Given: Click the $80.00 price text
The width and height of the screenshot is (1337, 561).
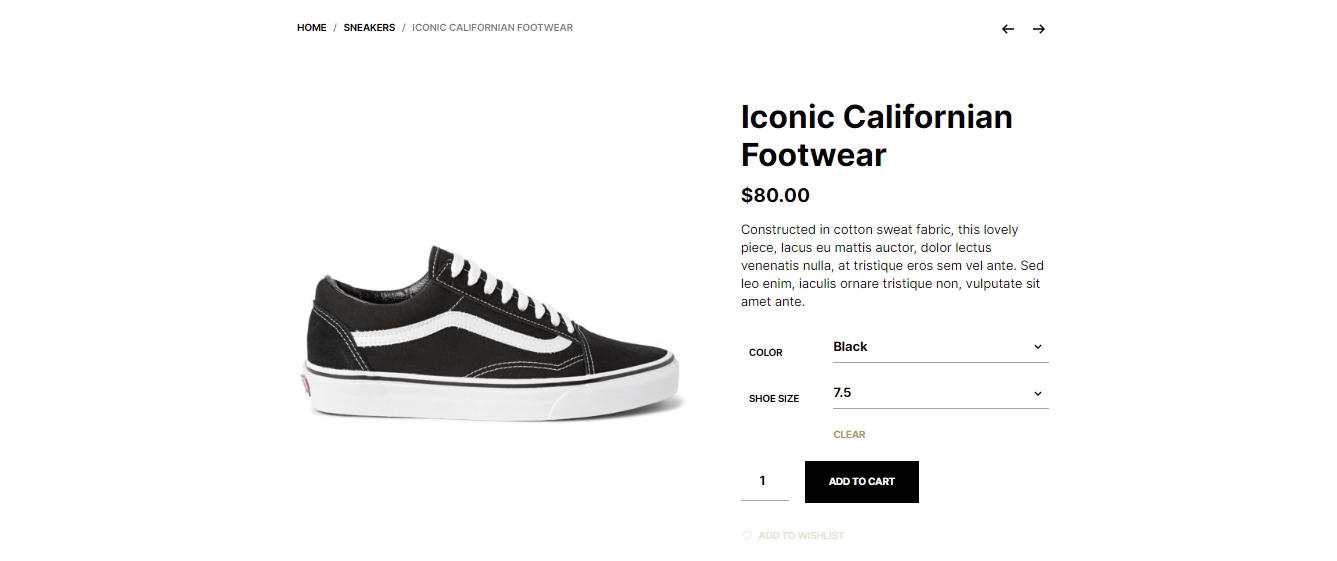Looking at the screenshot, I should click(x=775, y=195).
